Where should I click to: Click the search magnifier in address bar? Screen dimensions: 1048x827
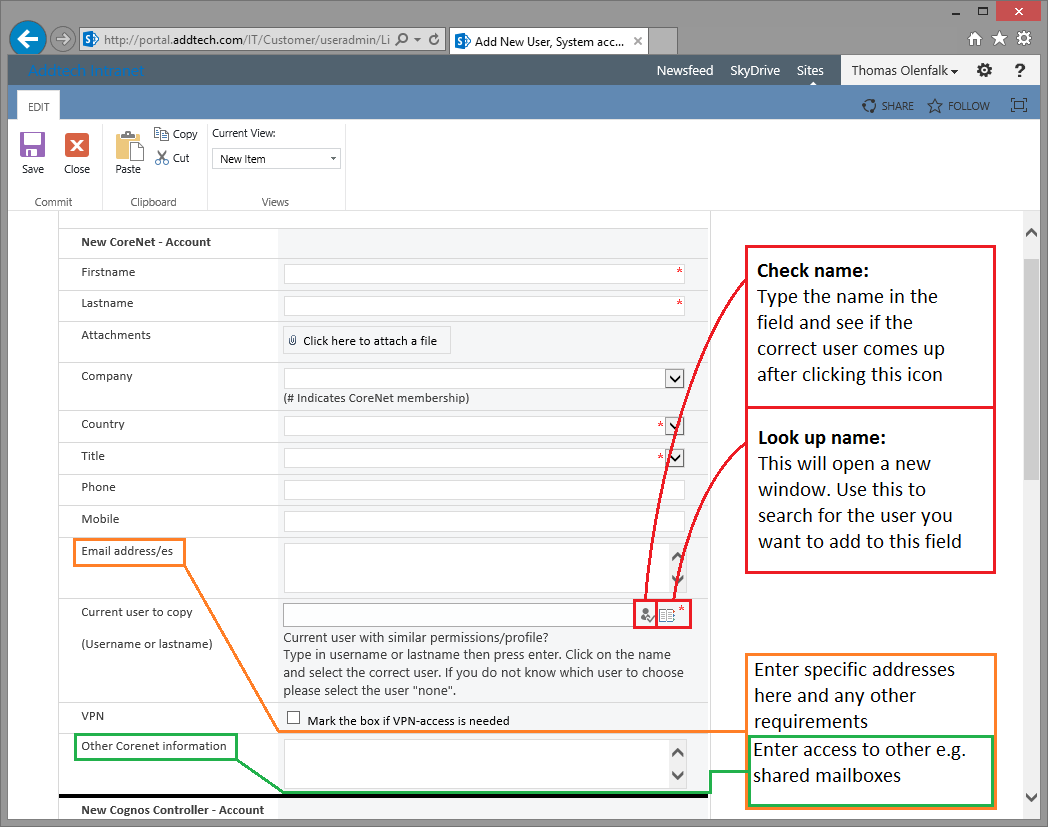(402, 39)
